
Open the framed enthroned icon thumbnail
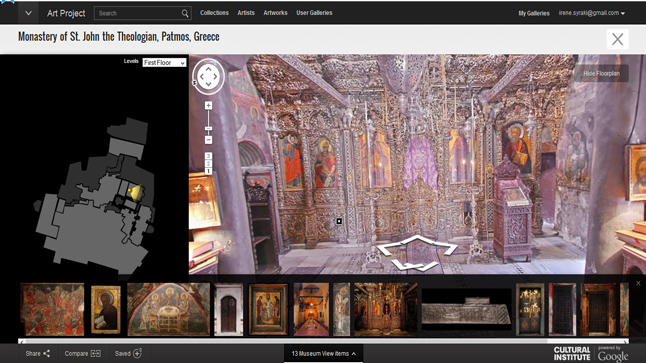[x=268, y=309]
